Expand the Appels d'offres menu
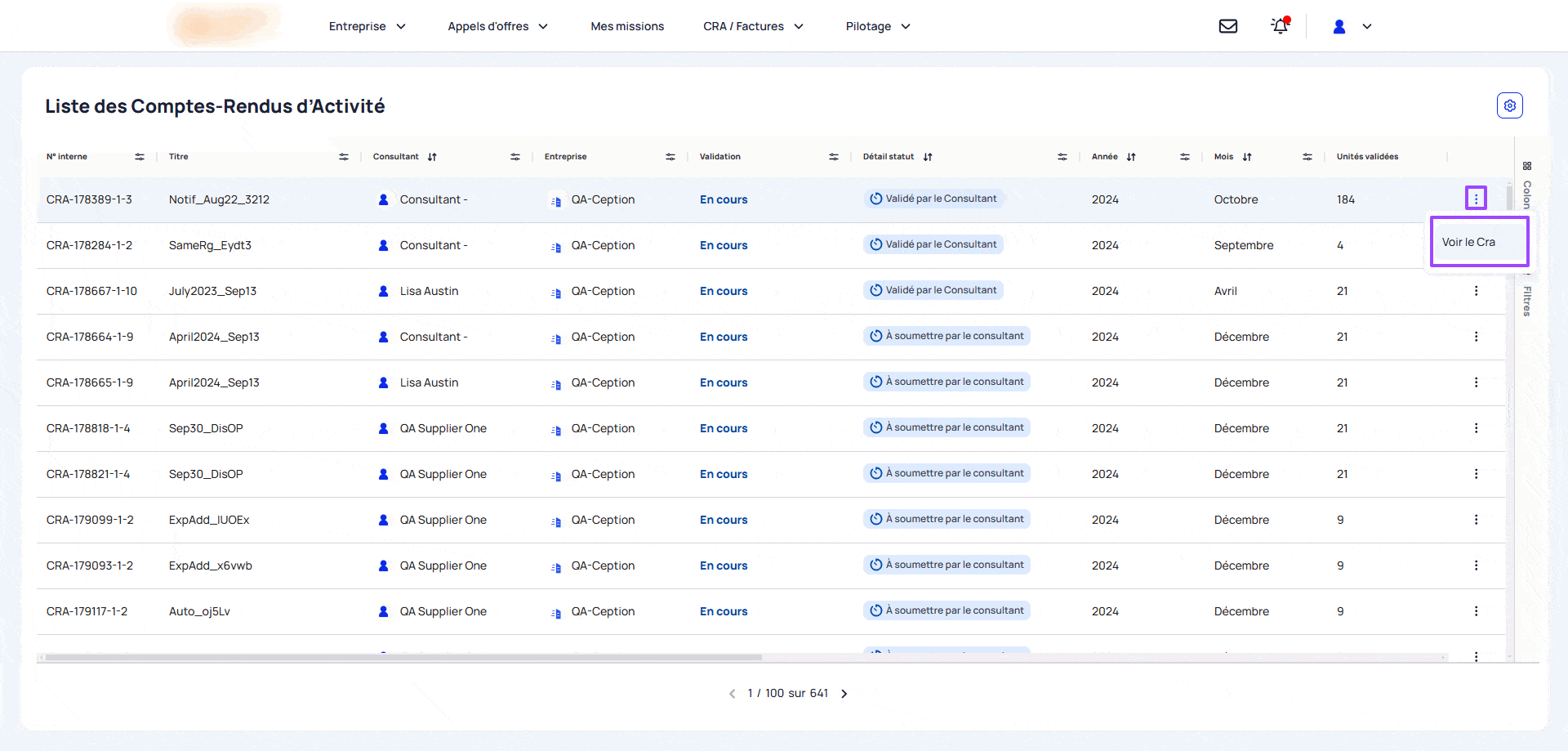This screenshot has height=751, width=1568. (497, 26)
